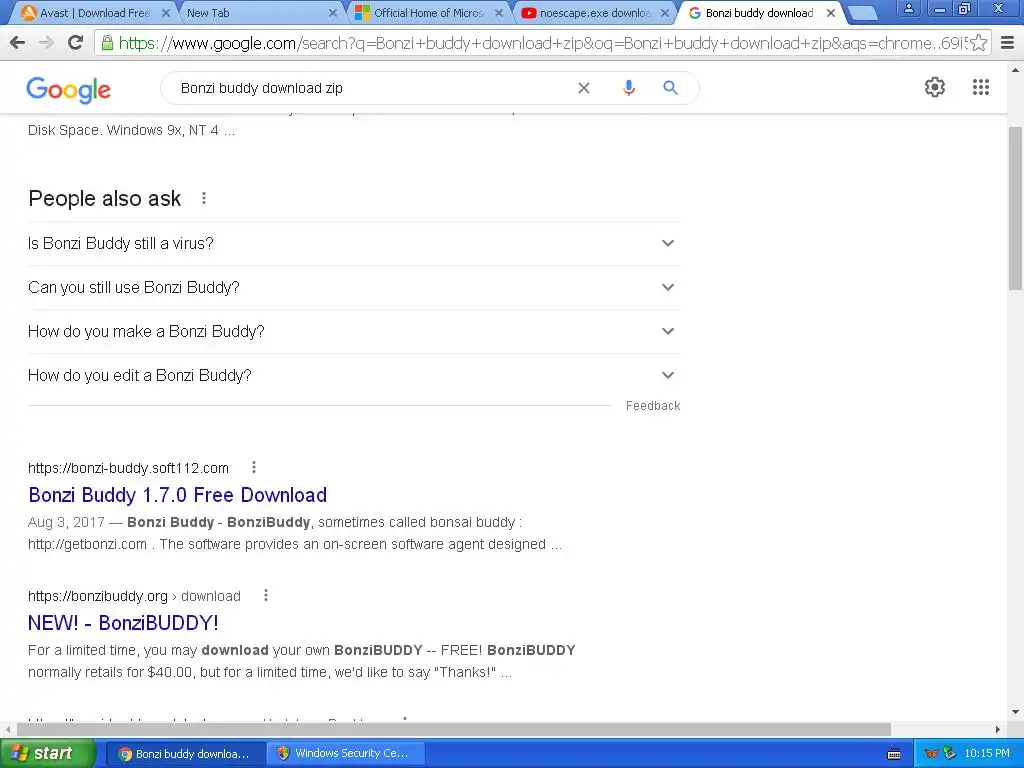
Task: Click the bonzibuddy.org download URL
Action: pos(135,596)
